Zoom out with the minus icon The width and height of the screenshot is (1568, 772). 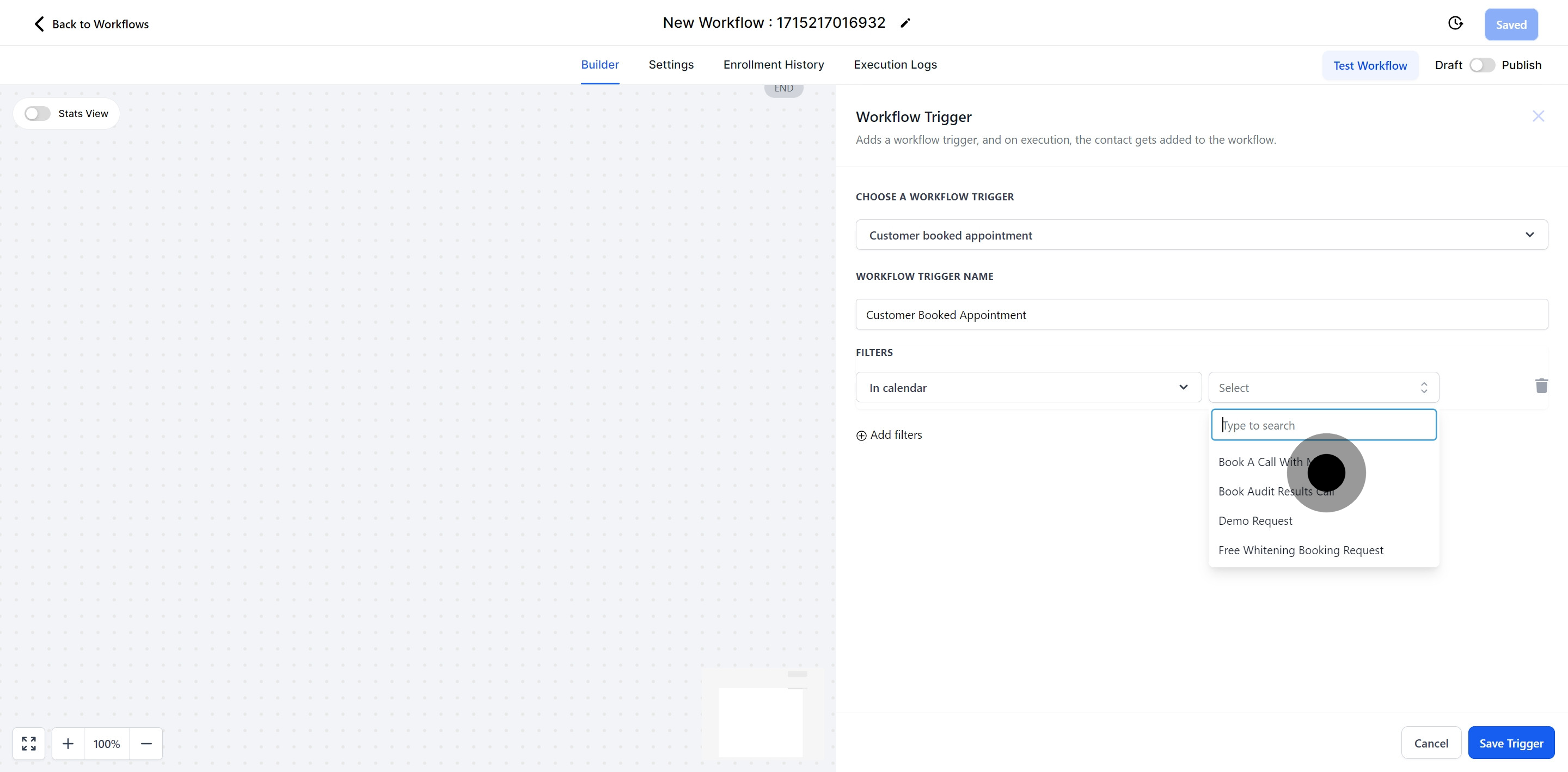tap(146, 743)
